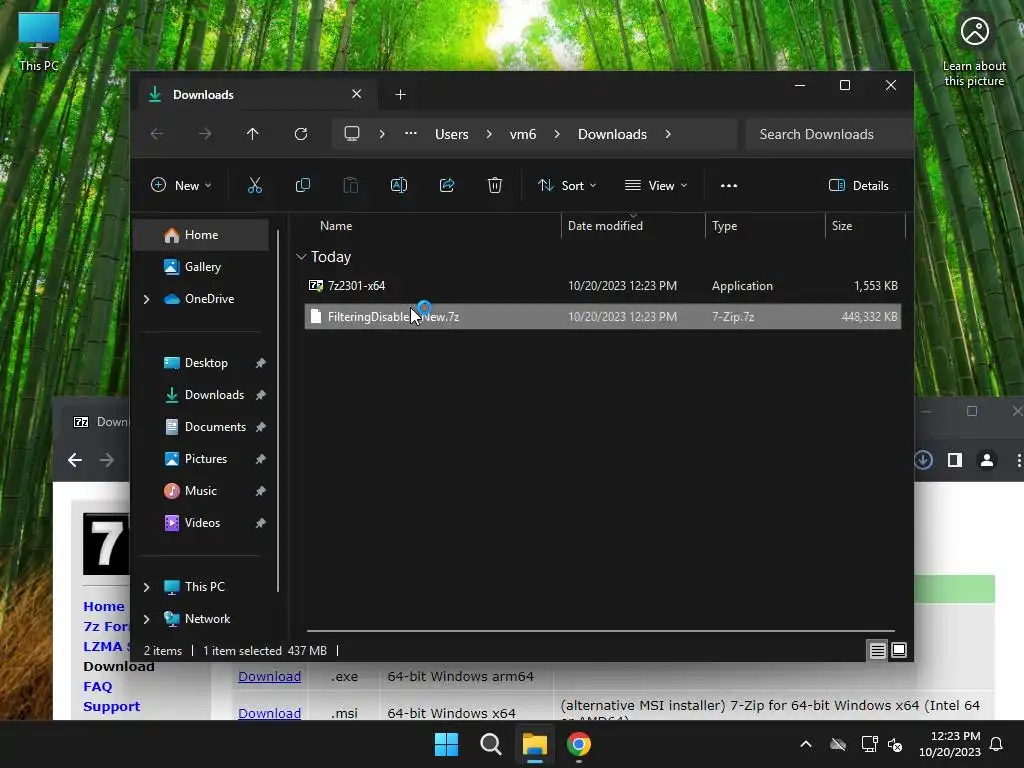Screen dimensions: 1024x768
Task: Click Download link for arm64 .exe
Action: (x=269, y=677)
